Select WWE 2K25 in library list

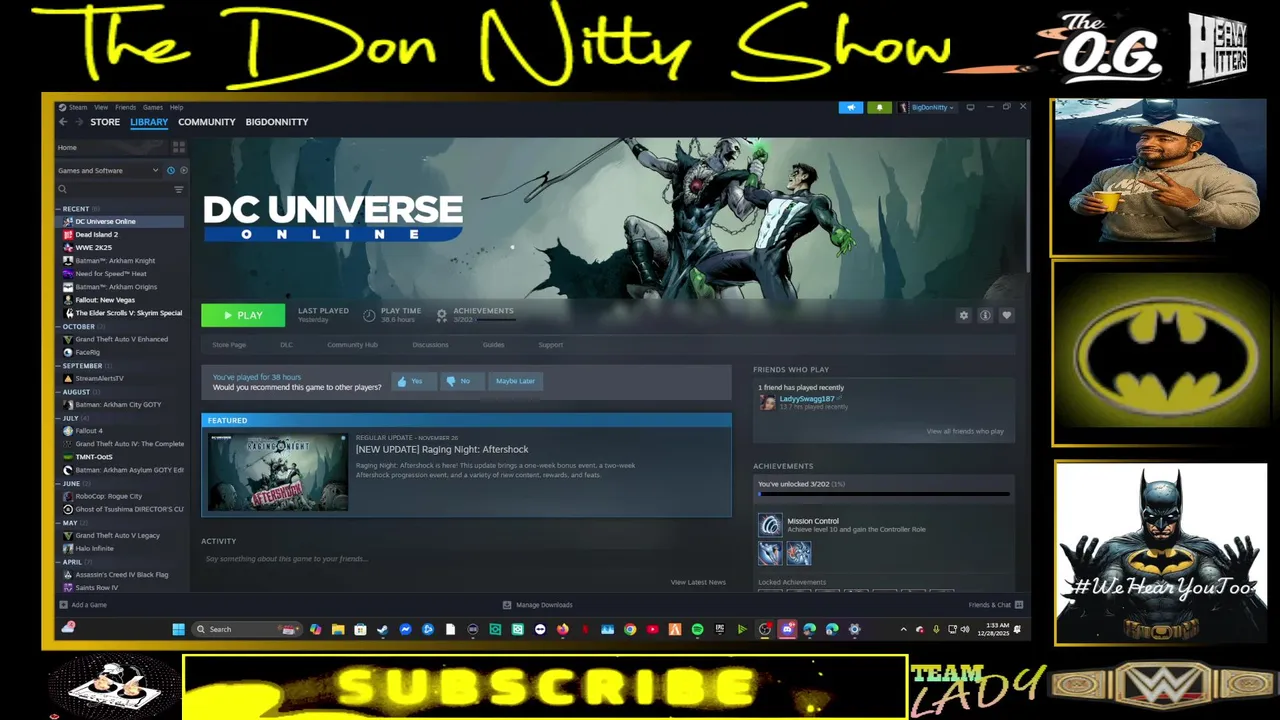119,248
